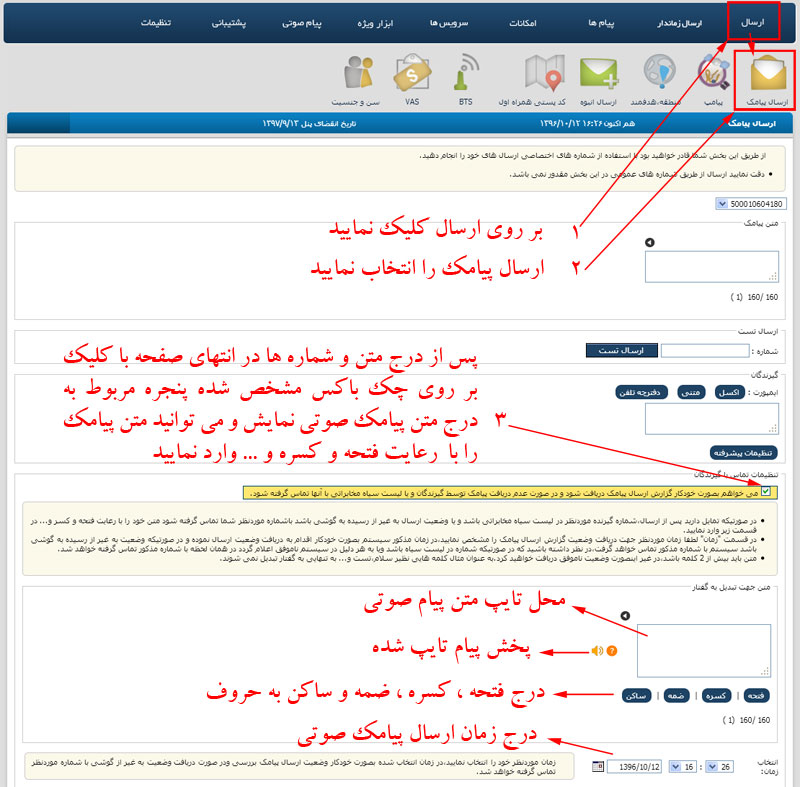The image size is (800, 787).
Task: Open the ارسال پیامک envelope icon
Action: [x=767, y=74]
